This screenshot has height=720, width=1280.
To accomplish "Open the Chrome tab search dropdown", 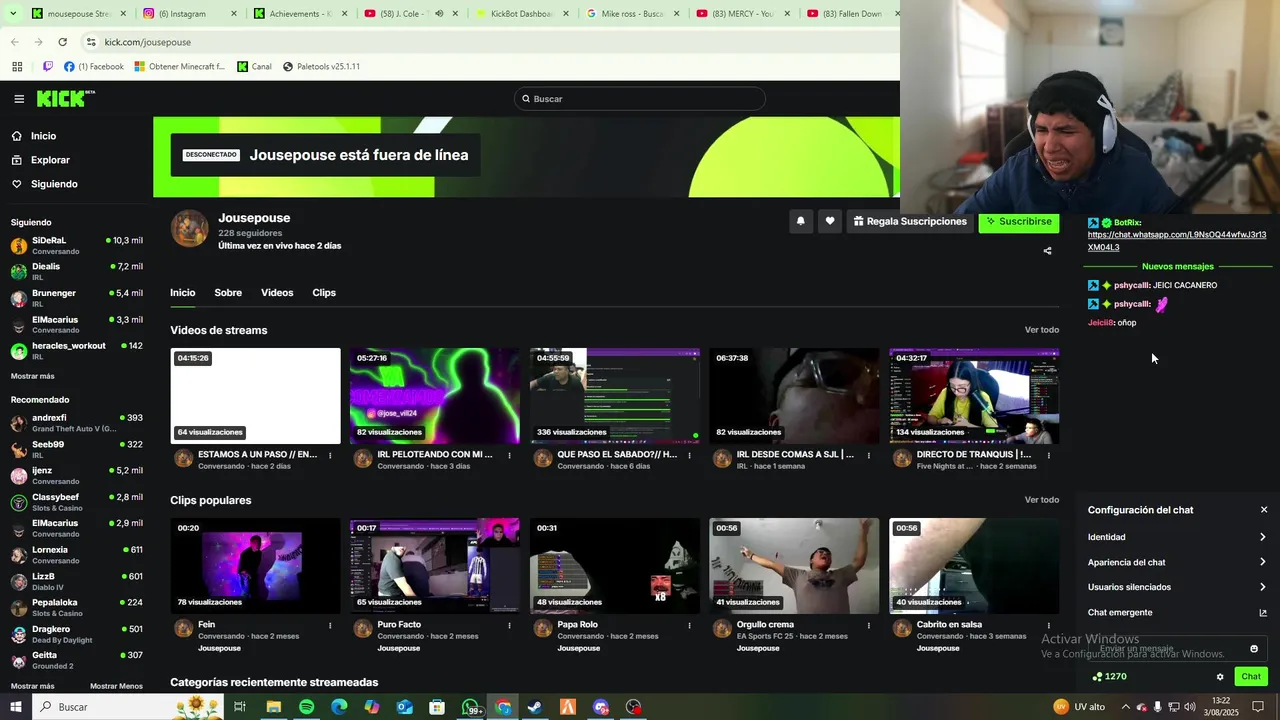I will (x=14, y=14).
